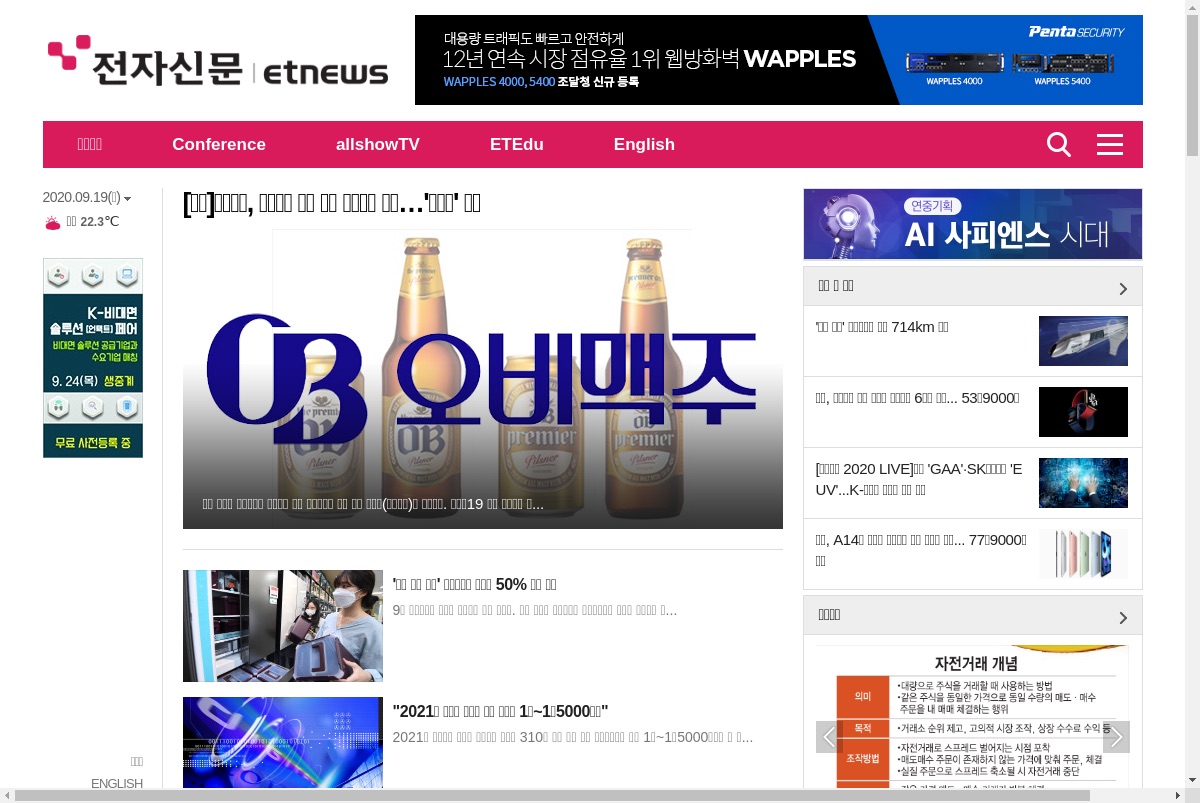Viewport: 1200px width, 803px height.
Task: Open the AI 사피엔스 시대 banner
Action: 973,224
